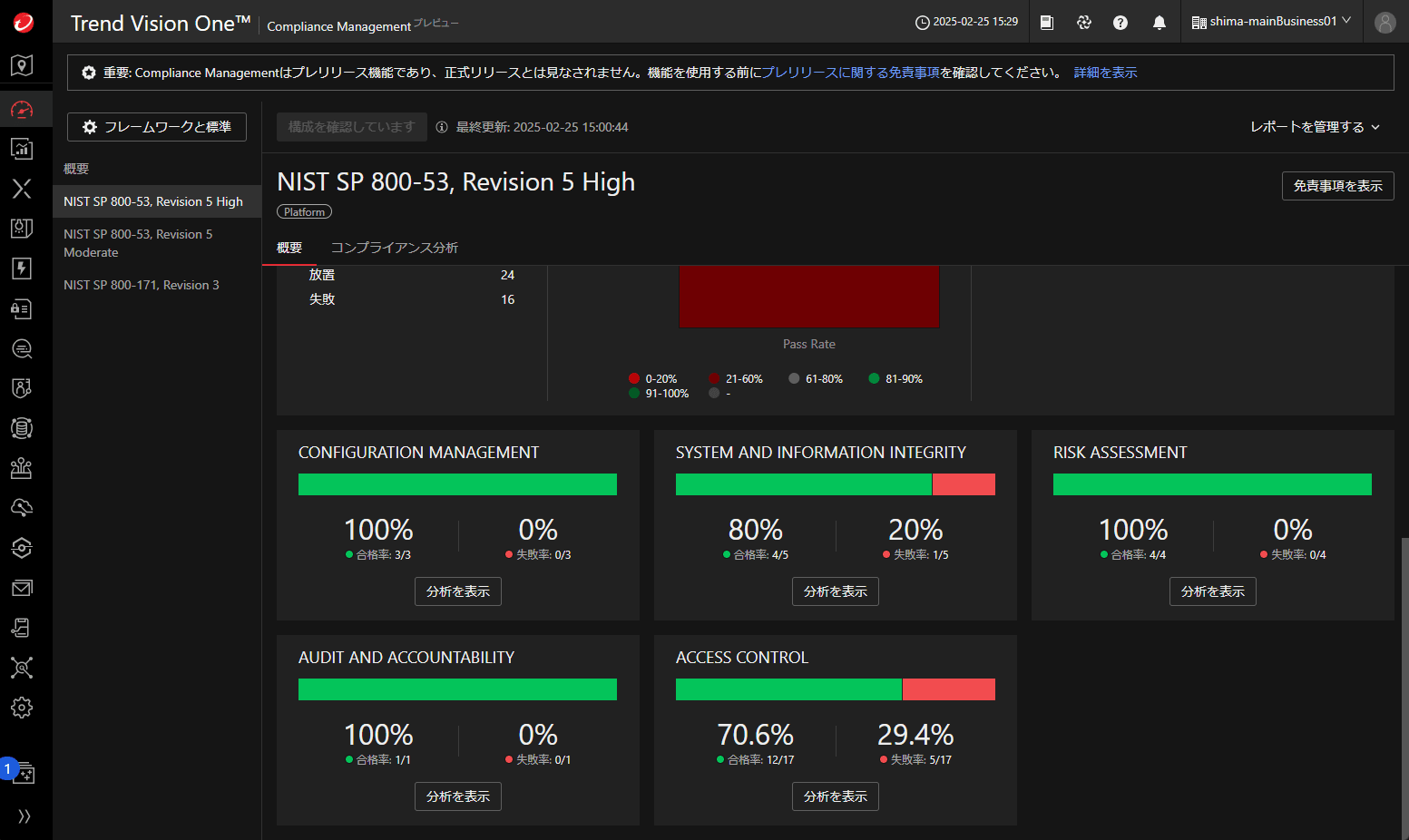The width and height of the screenshot is (1409, 840).
Task: Open shima-mainBusiness01 account dropdown
Action: tap(1271, 22)
